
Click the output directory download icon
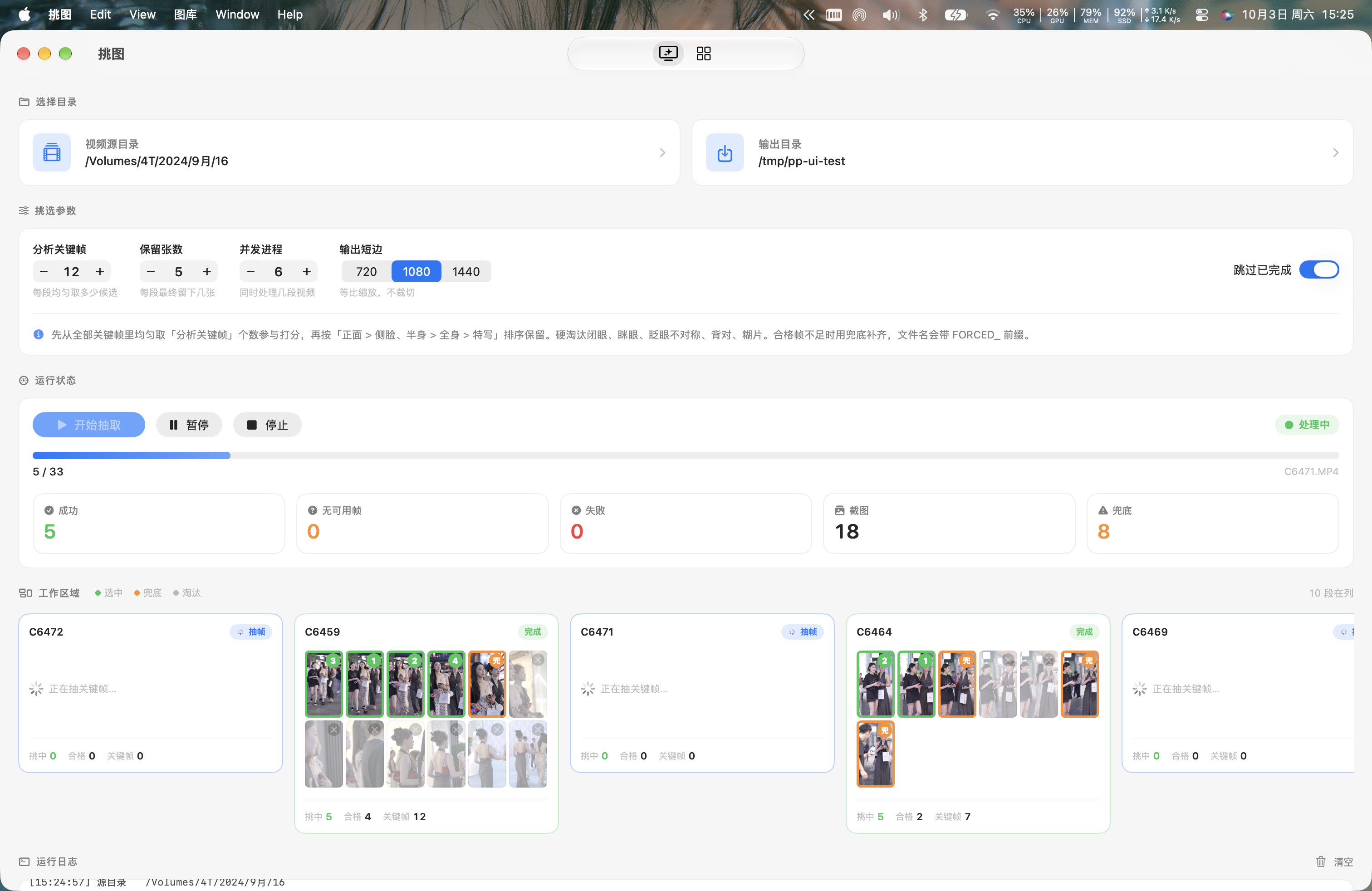725,153
